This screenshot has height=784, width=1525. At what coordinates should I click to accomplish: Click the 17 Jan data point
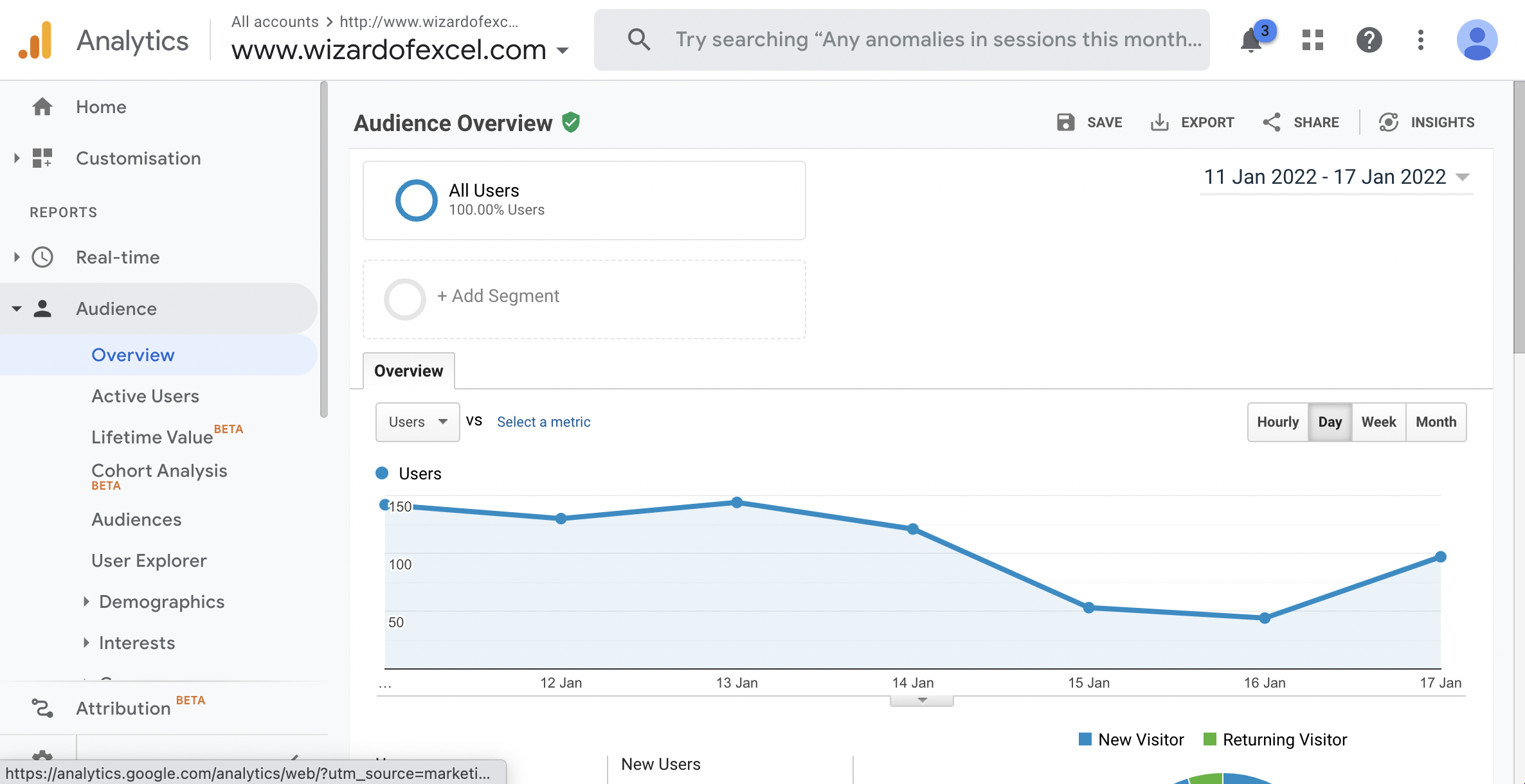pos(1441,557)
